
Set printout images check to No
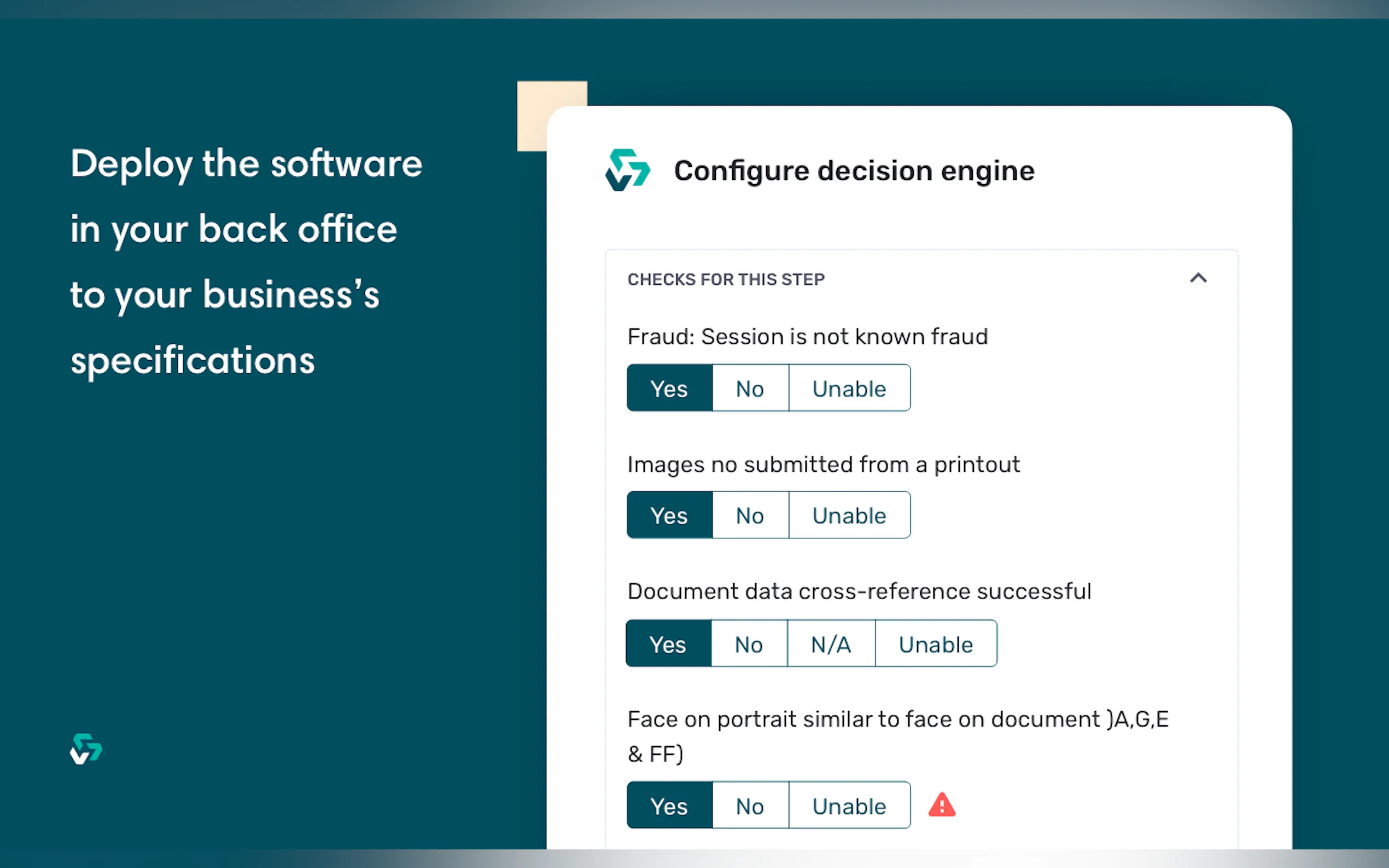pyautogui.click(x=750, y=515)
